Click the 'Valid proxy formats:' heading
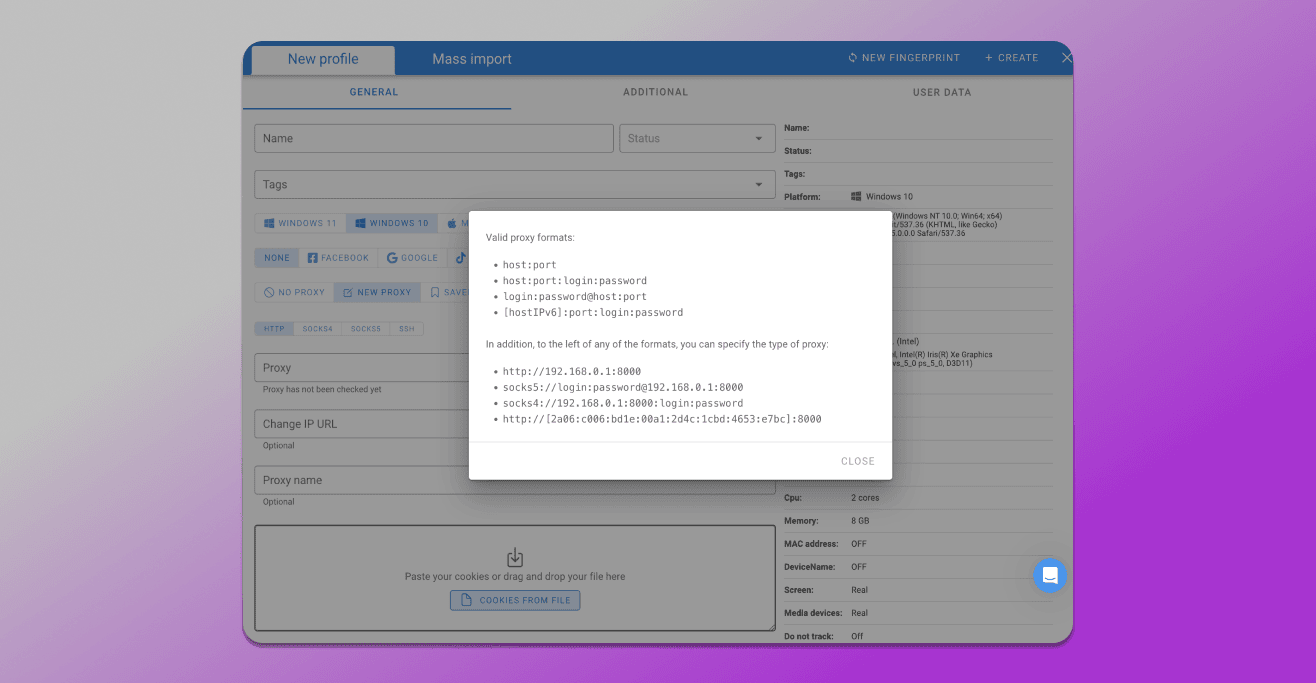The height and width of the screenshot is (683, 1316). [530, 238]
